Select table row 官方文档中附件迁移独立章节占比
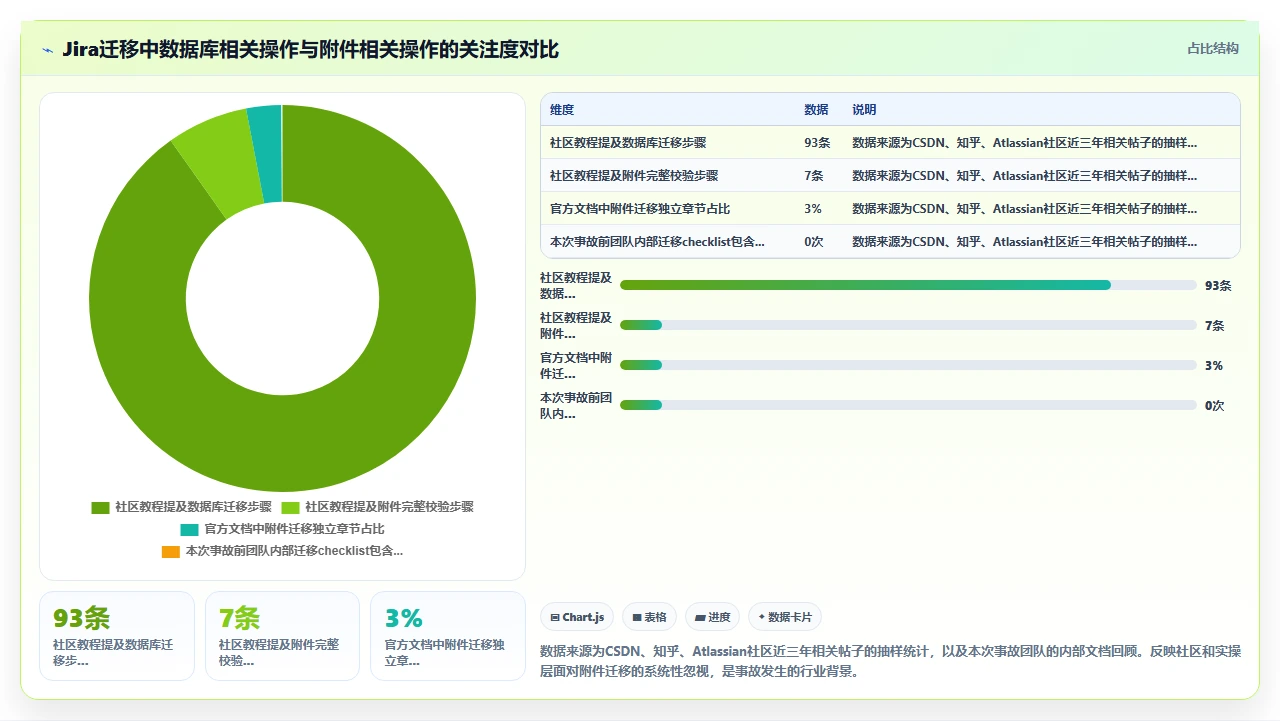Image resolution: width=1280 pixels, height=721 pixels. click(x=890, y=209)
